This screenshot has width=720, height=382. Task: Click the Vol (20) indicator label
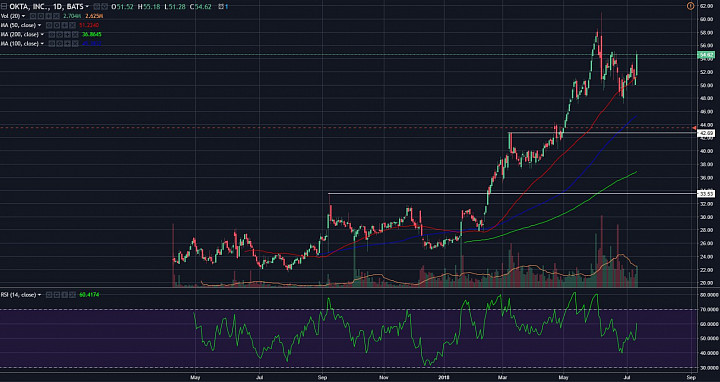coord(11,16)
